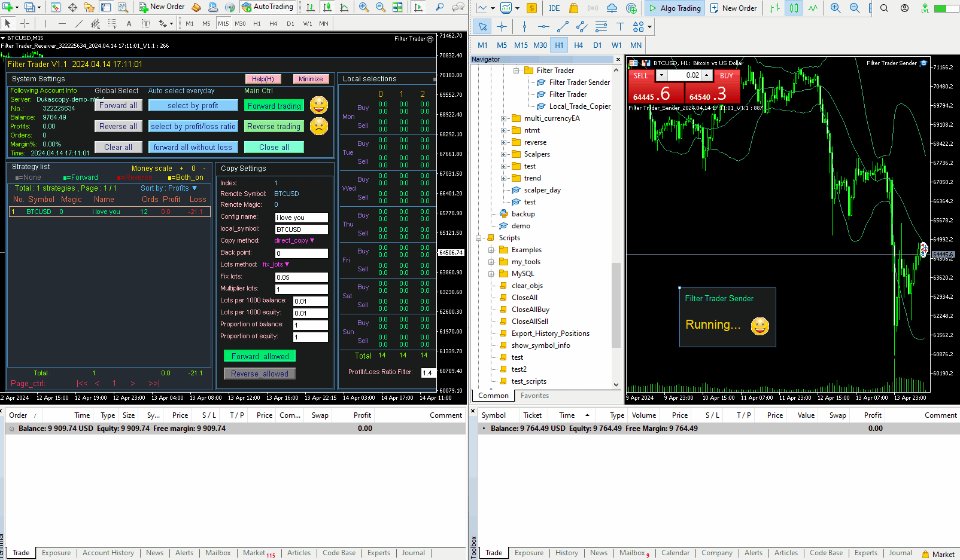The width and height of the screenshot is (960, 560).
Task: Expand the MySQL folder under Scripts
Action: pos(491,274)
